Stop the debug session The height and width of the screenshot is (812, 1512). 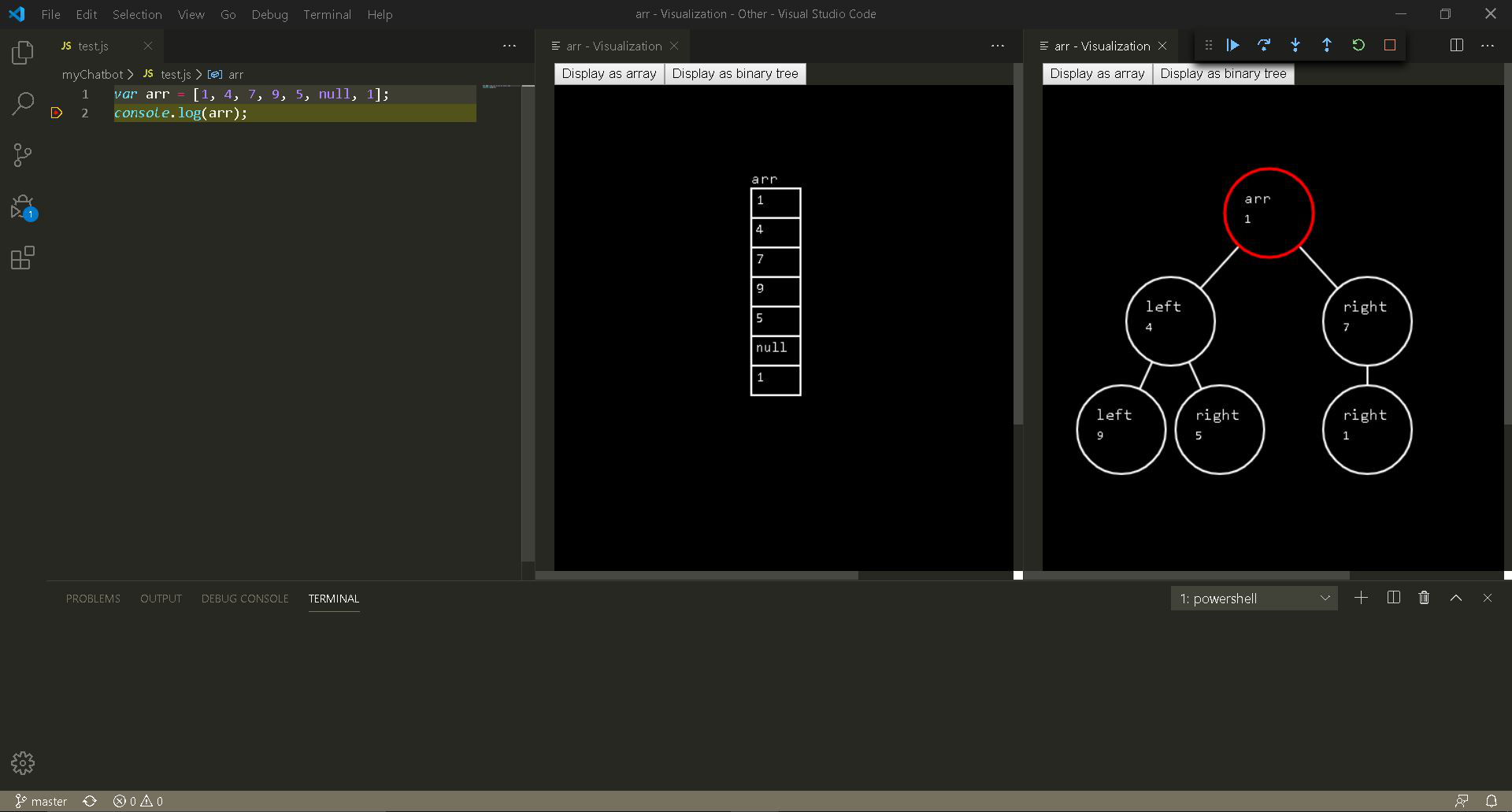pos(1390,46)
